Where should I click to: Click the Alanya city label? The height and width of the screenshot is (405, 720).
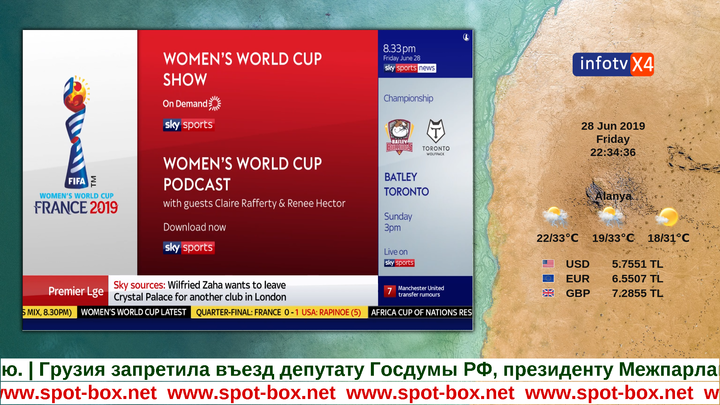[x=613, y=196]
